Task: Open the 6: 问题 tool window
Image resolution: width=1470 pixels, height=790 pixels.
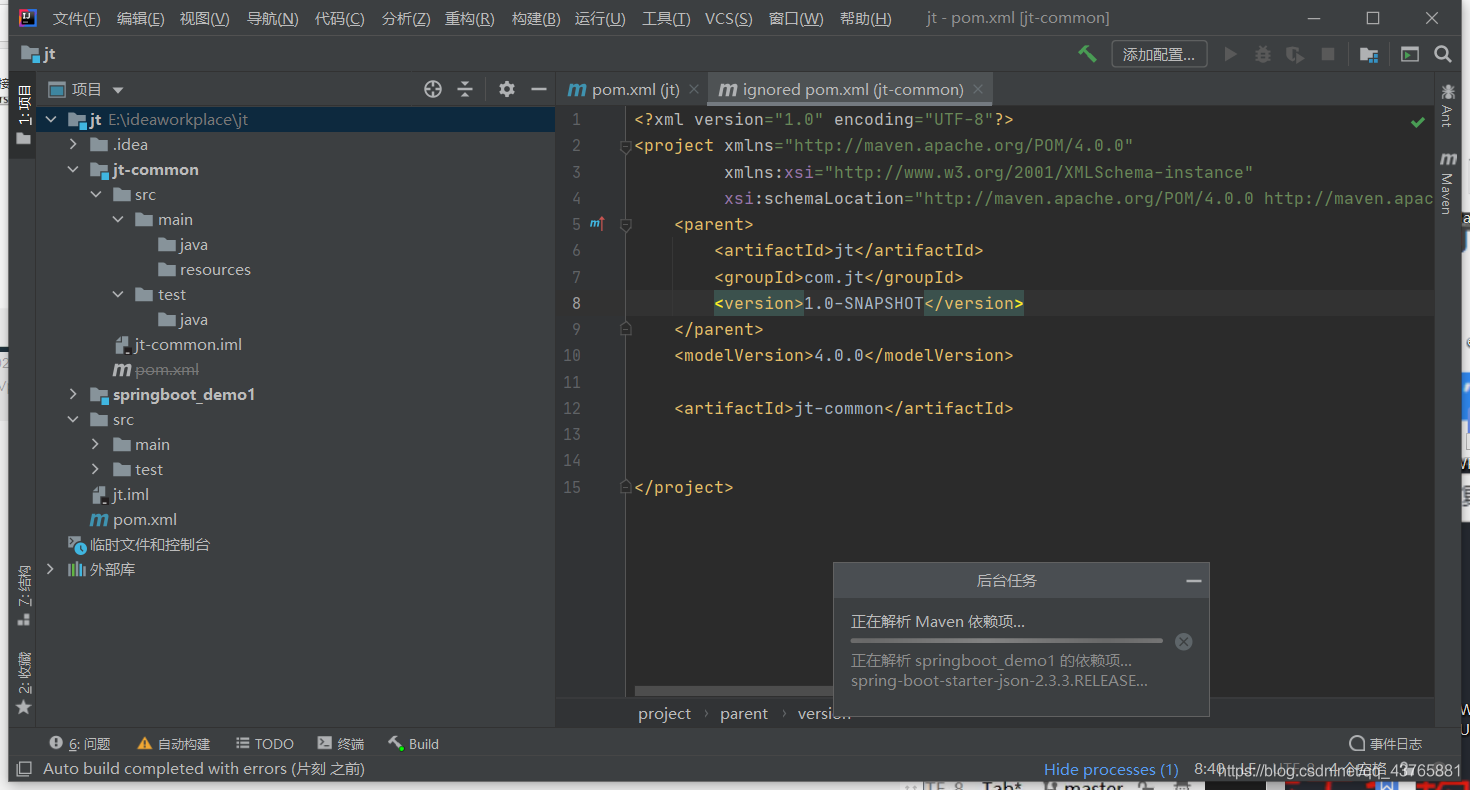Action: pyautogui.click(x=79, y=744)
